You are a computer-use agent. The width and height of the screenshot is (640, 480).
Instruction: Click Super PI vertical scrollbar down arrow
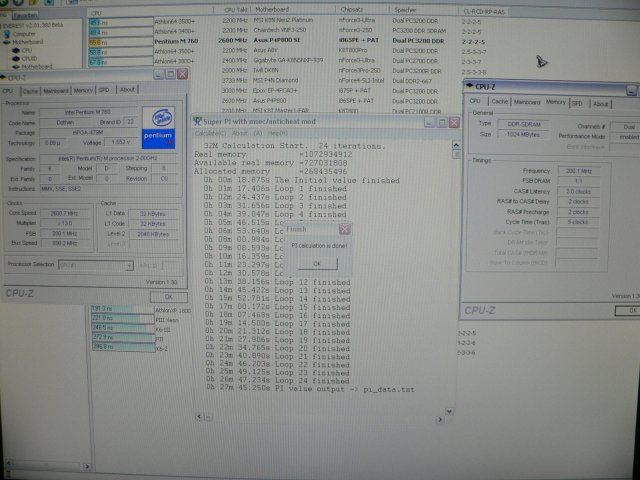(449, 411)
